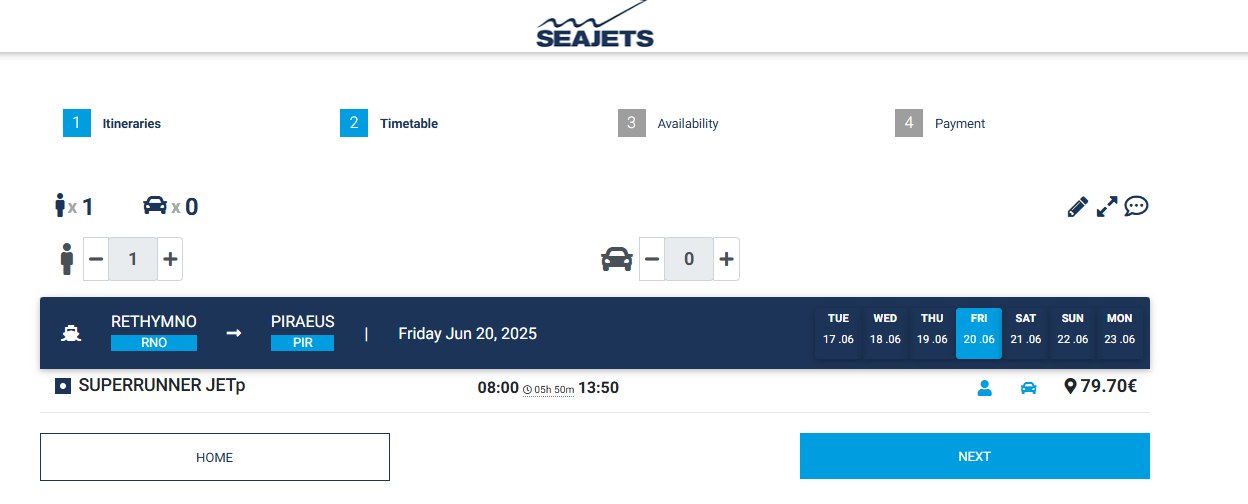Open the chat speech bubble icon

coord(1136,206)
